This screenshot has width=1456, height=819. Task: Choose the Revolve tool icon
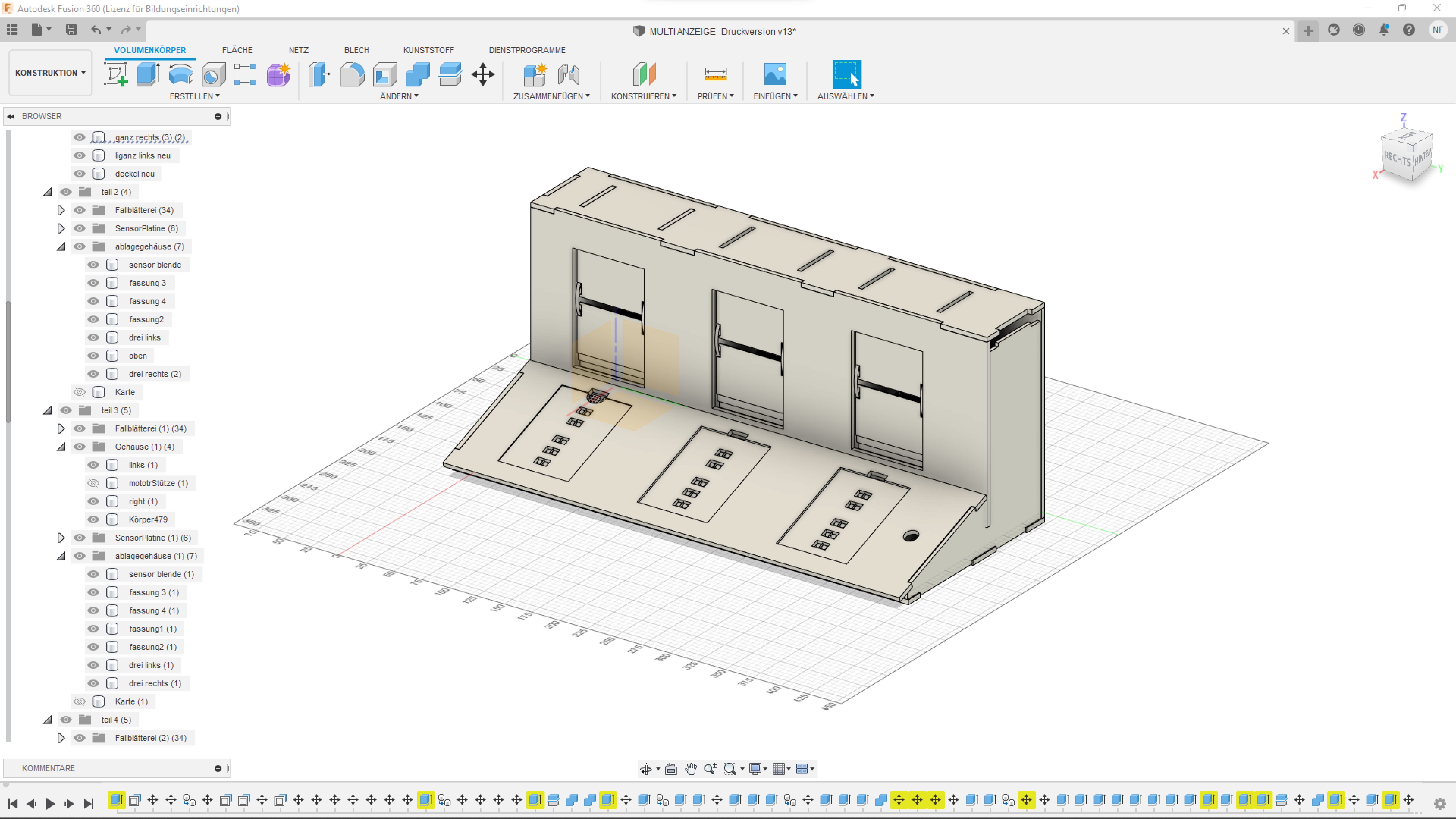click(181, 74)
